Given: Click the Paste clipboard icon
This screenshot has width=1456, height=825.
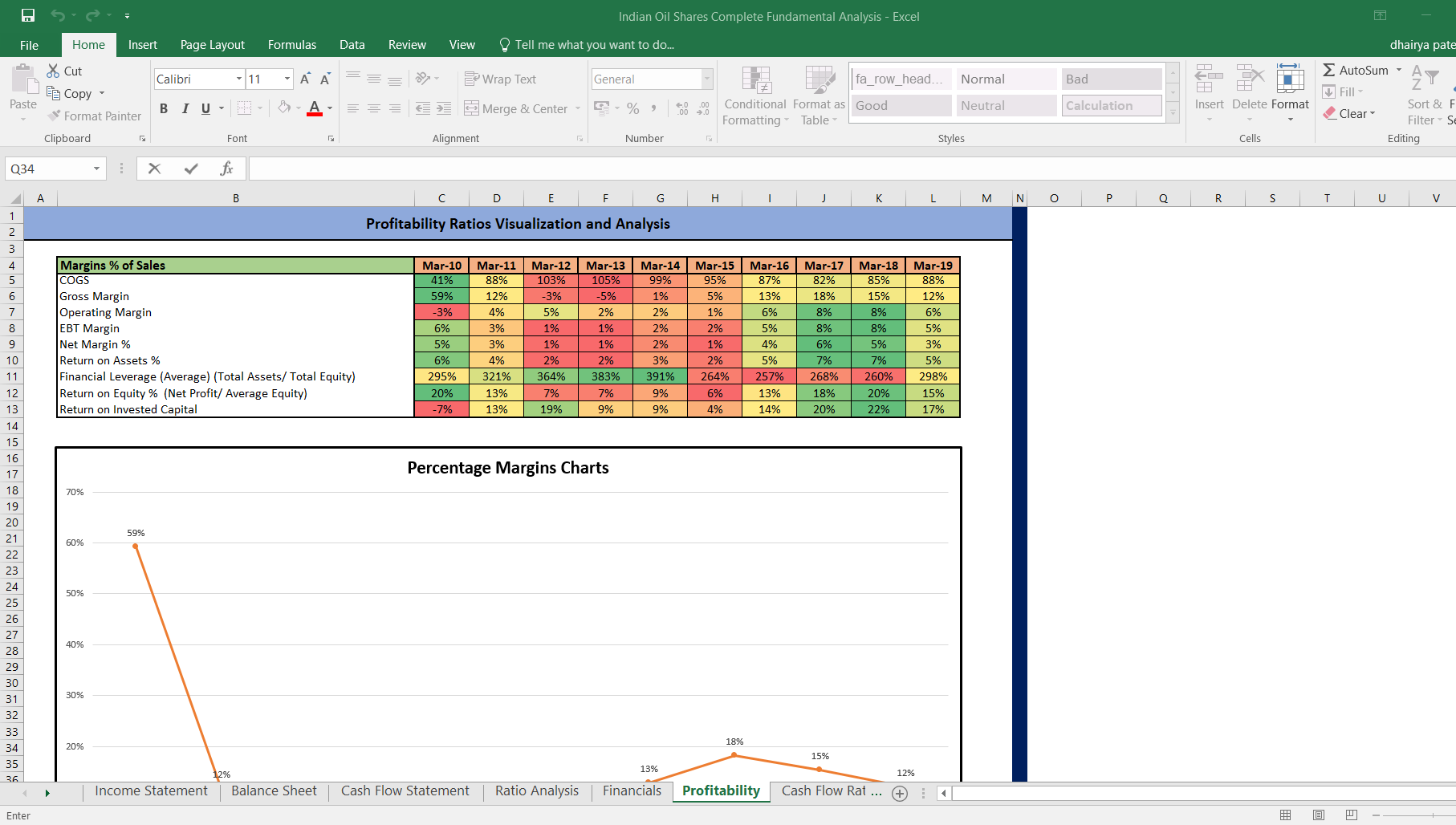Looking at the screenshot, I should coord(23,79).
